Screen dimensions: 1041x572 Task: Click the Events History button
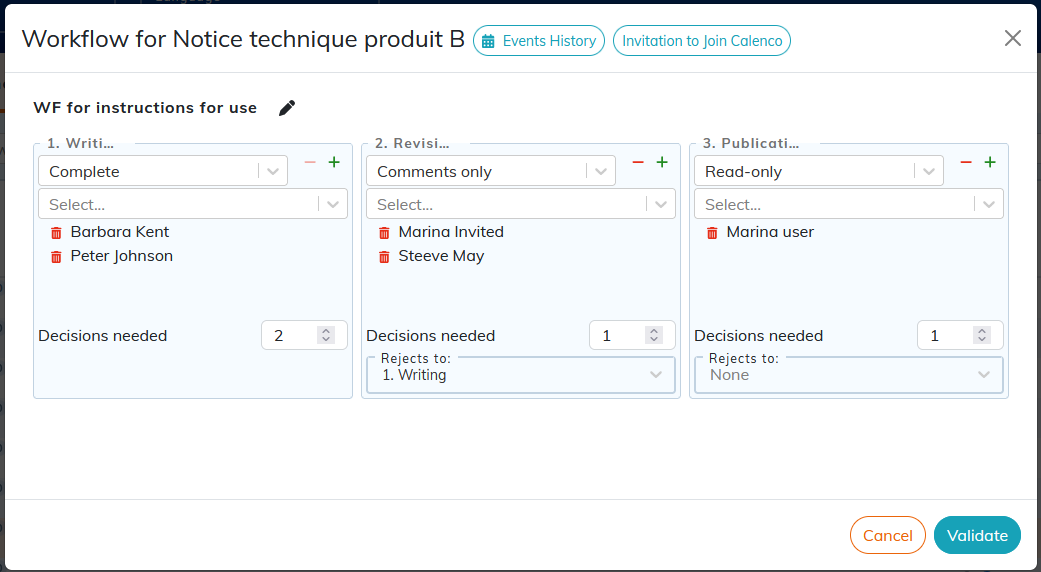[x=538, y=41]
